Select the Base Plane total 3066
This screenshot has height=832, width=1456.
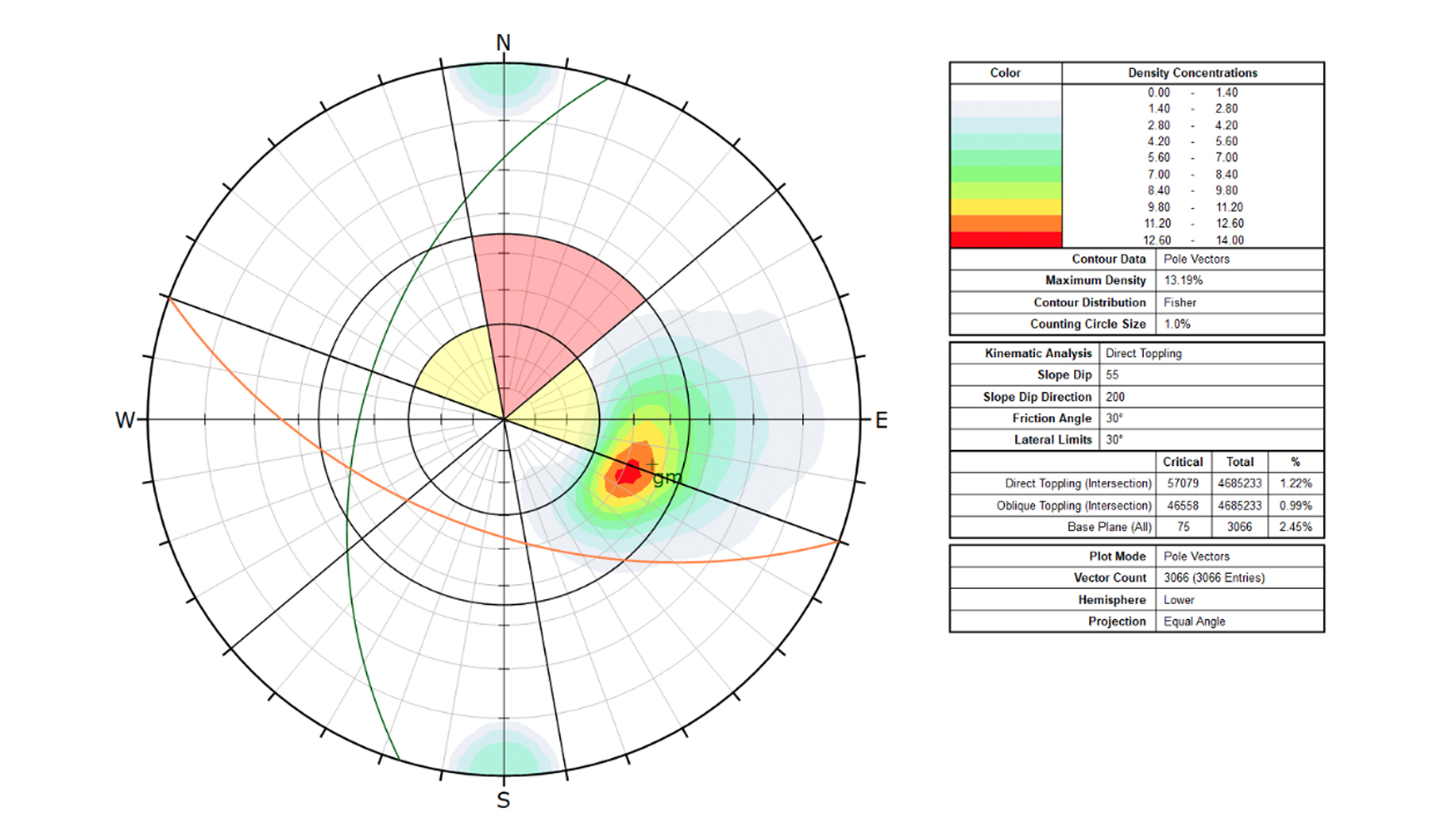[x=1239, y=527]
